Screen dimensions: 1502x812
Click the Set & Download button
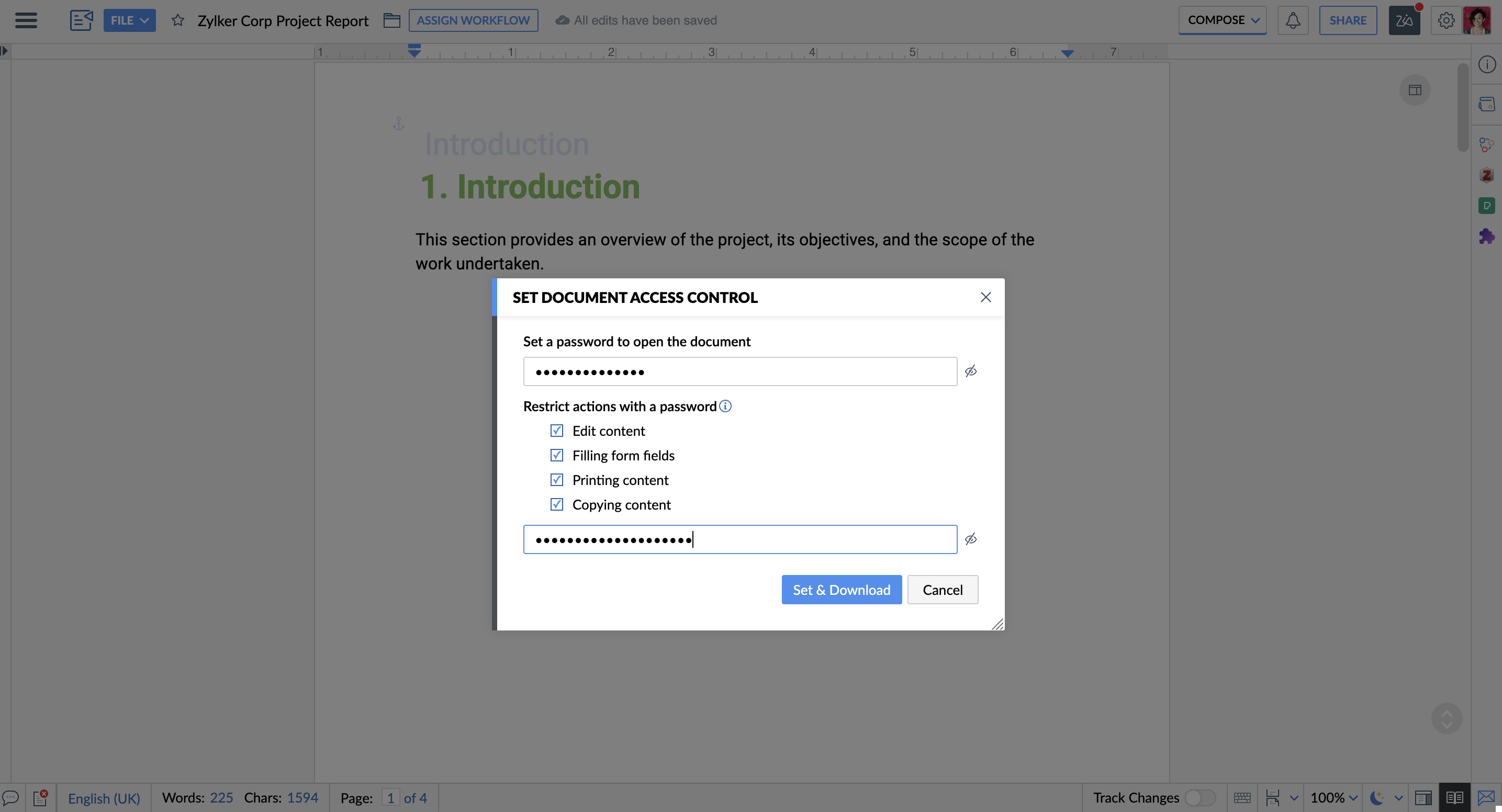[841, 589]
